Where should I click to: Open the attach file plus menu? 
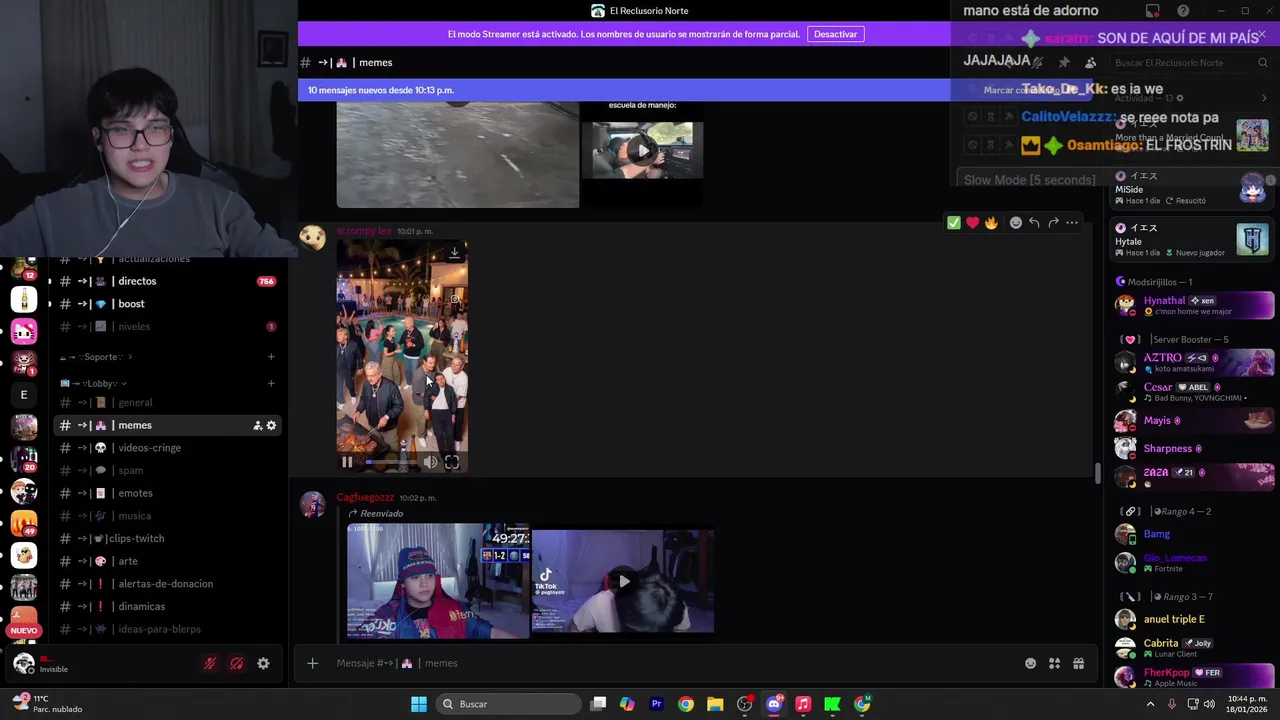click(312, 663)
